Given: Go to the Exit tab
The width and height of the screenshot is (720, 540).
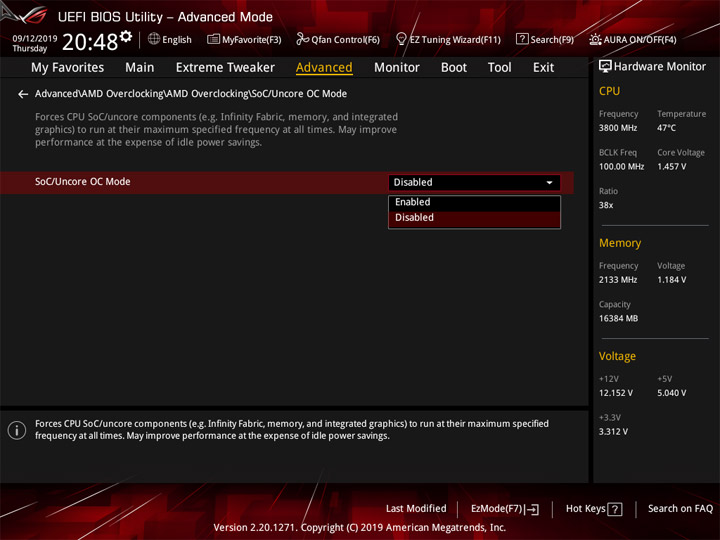Looking at the screenshot, I should click(x=543, y=68).
